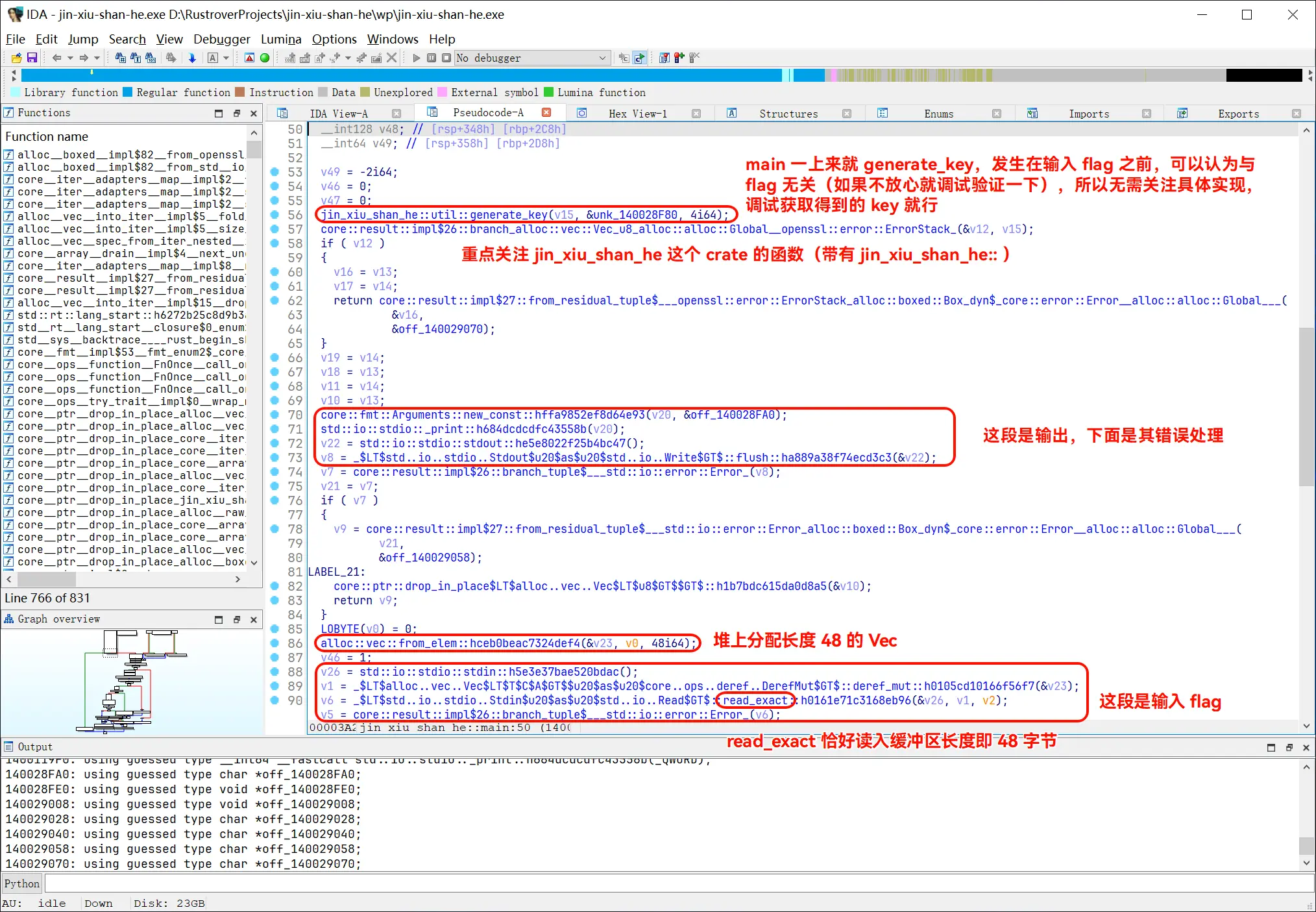The height and width of the screenshot is (912, 1316).
Task: Click the red delete X toolbar icon
Action: (x=391, y=58)
